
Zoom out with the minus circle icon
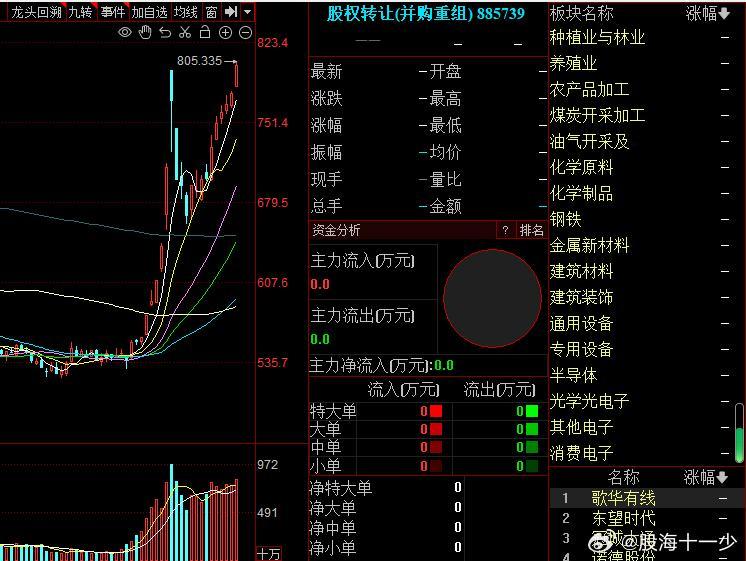pos(245,32)
